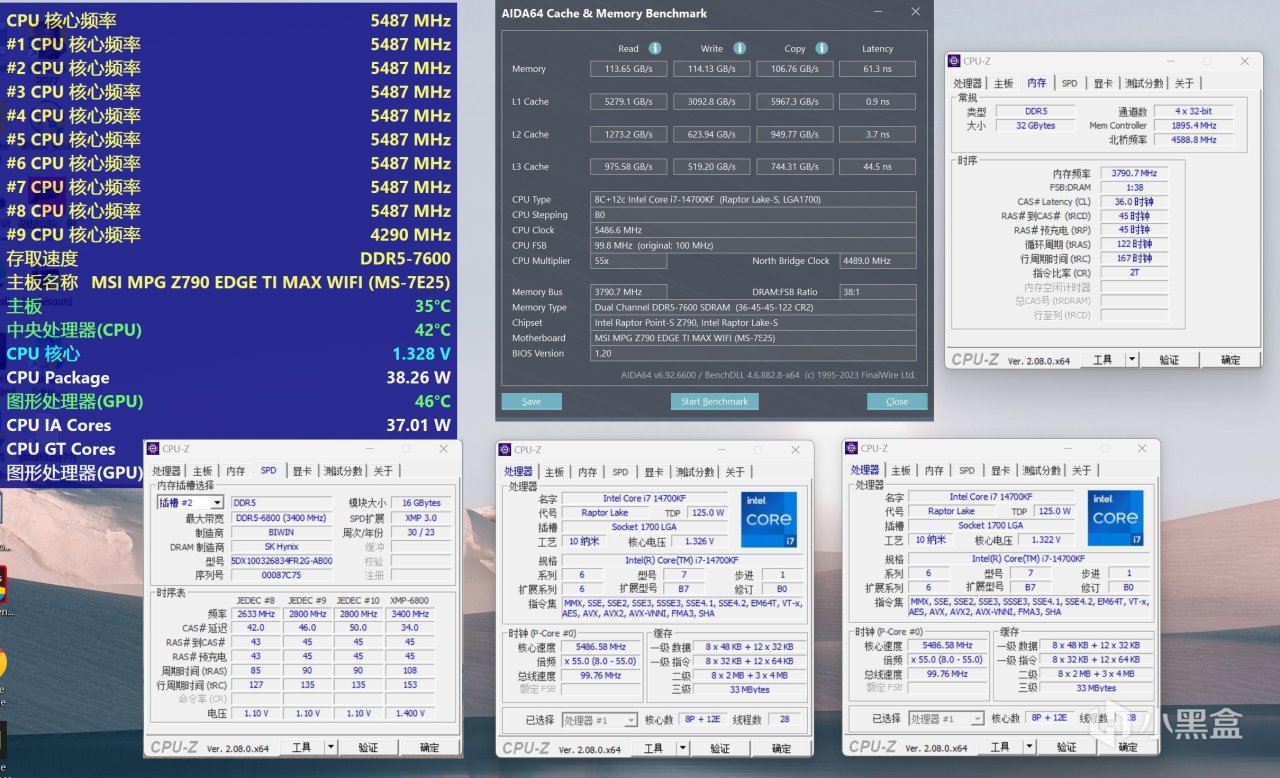Click 确定 in the 1.326 V CPU-Z window

[x=781, y=748]
